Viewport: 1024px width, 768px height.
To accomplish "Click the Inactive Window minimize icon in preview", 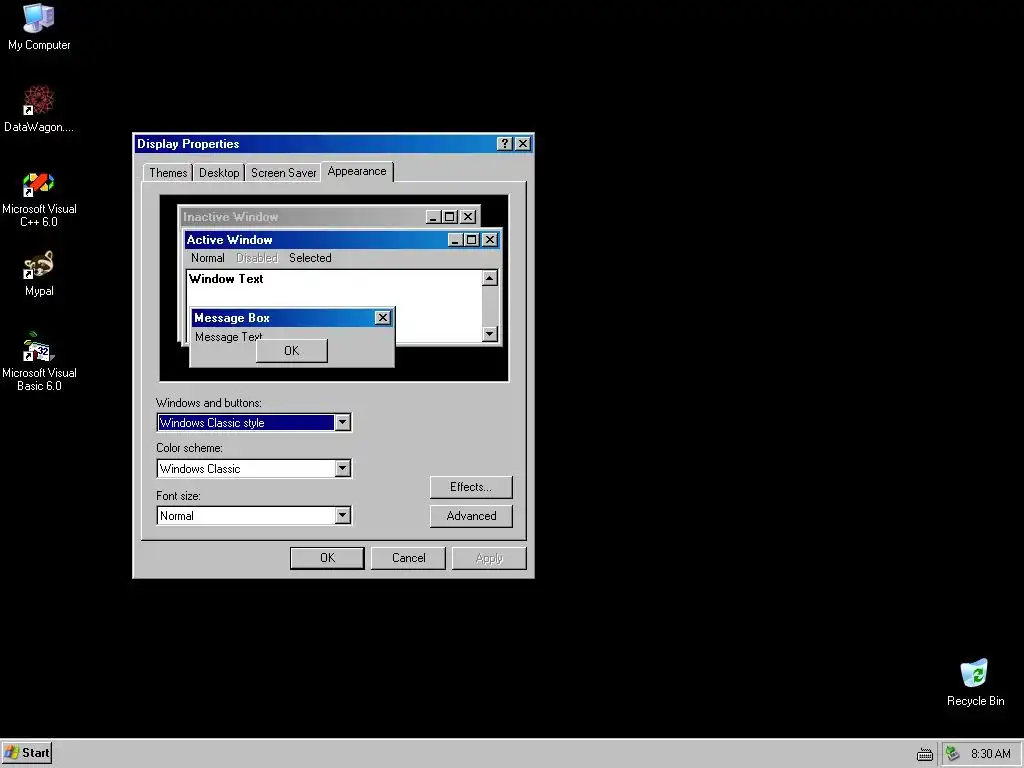I will tap(434, 216).
